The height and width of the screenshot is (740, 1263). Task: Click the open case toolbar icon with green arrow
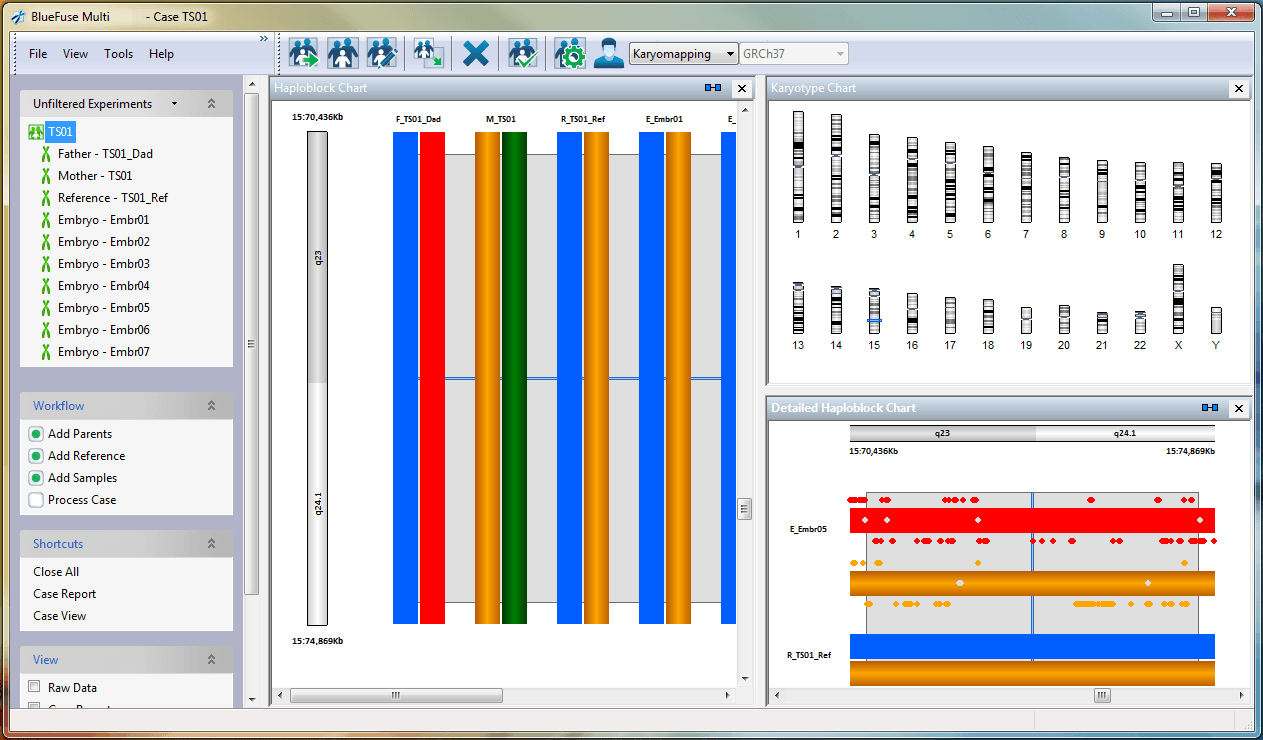point(304,53)
